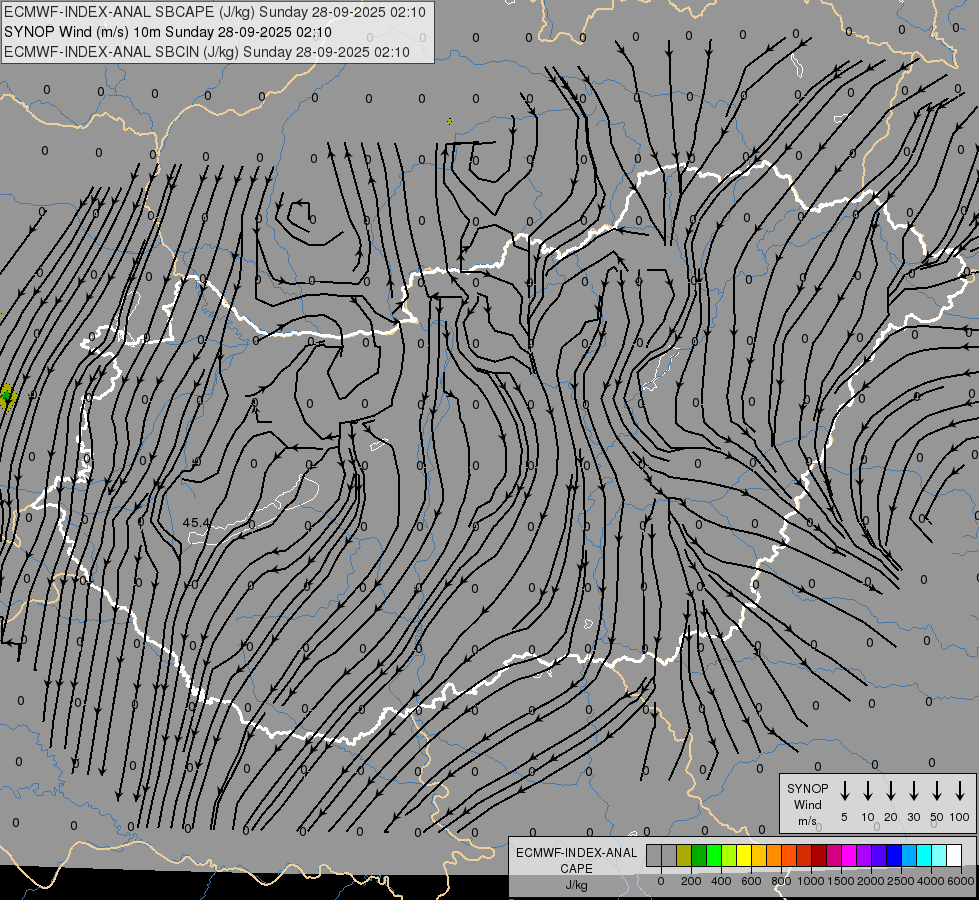Image resolution: width=979 pixels, height=900 pixels.
Task: Click the 6000 tick label in CAPE legend
Action: pyautogui.click(x=961, y=881)
